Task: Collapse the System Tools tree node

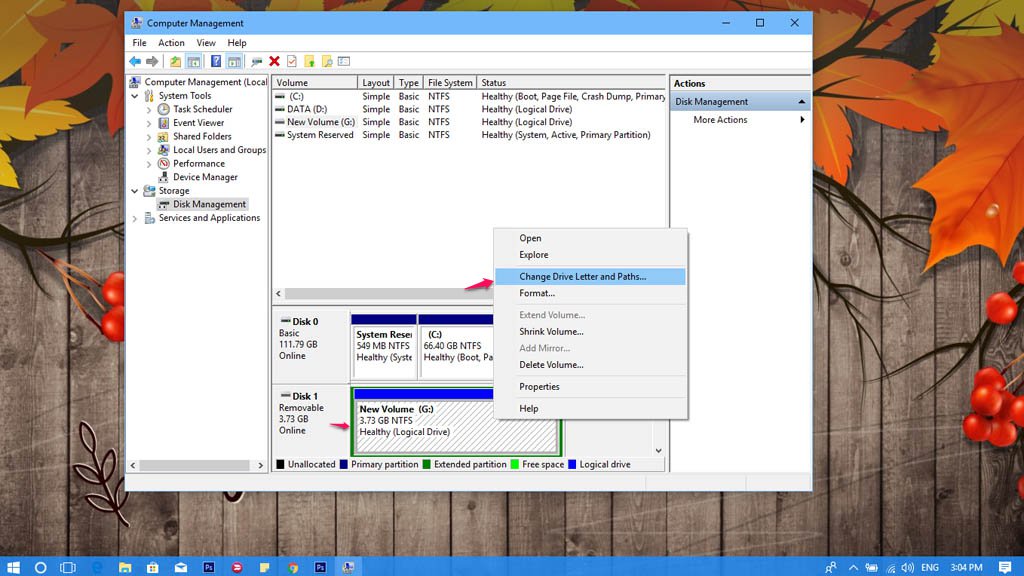Action: click(x=135, y=96)
